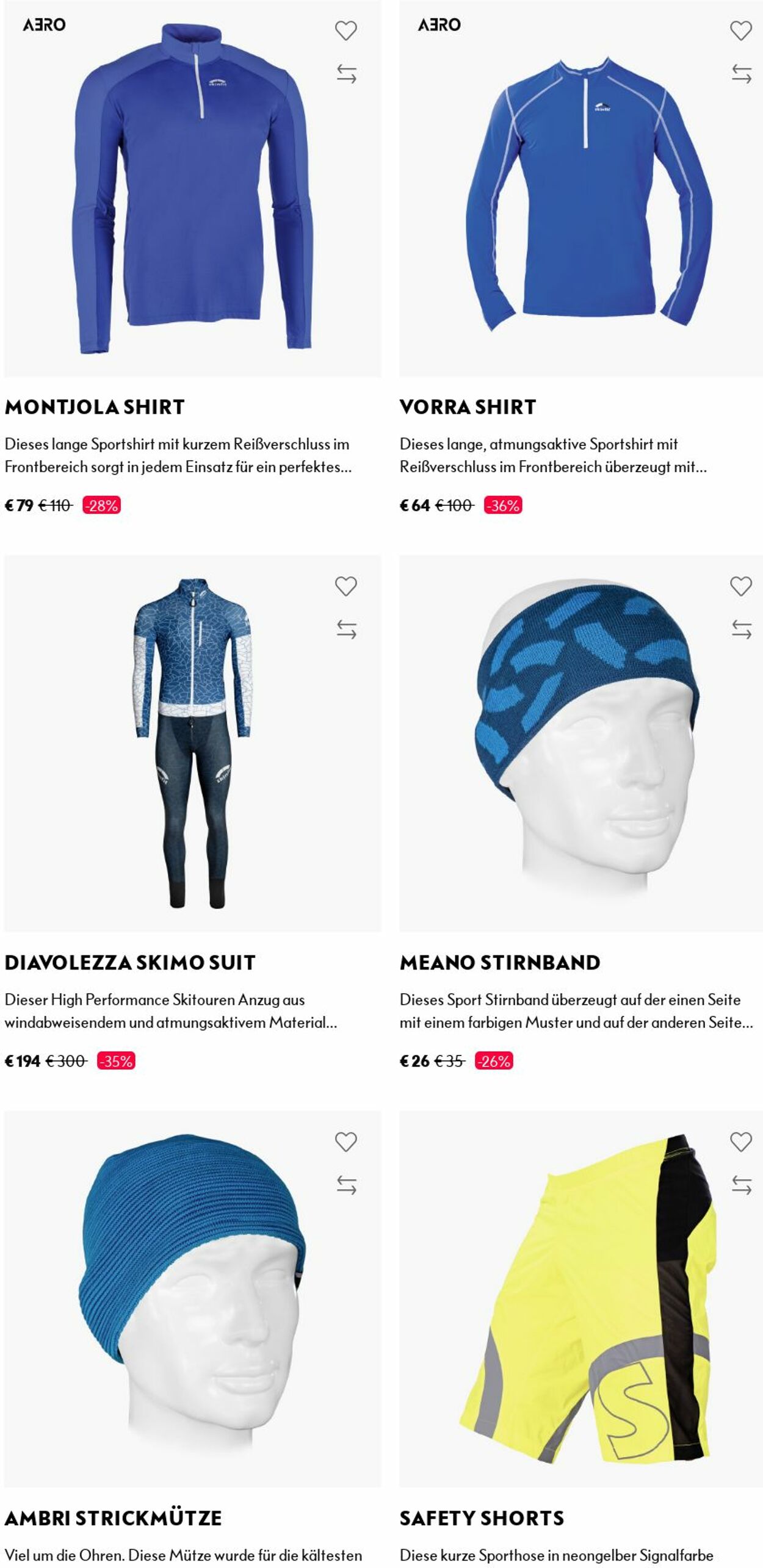Compare the Diavolezza Skimo Suit
The image size is (763, 1568).
pyautogui.click(x=346, y=629)
